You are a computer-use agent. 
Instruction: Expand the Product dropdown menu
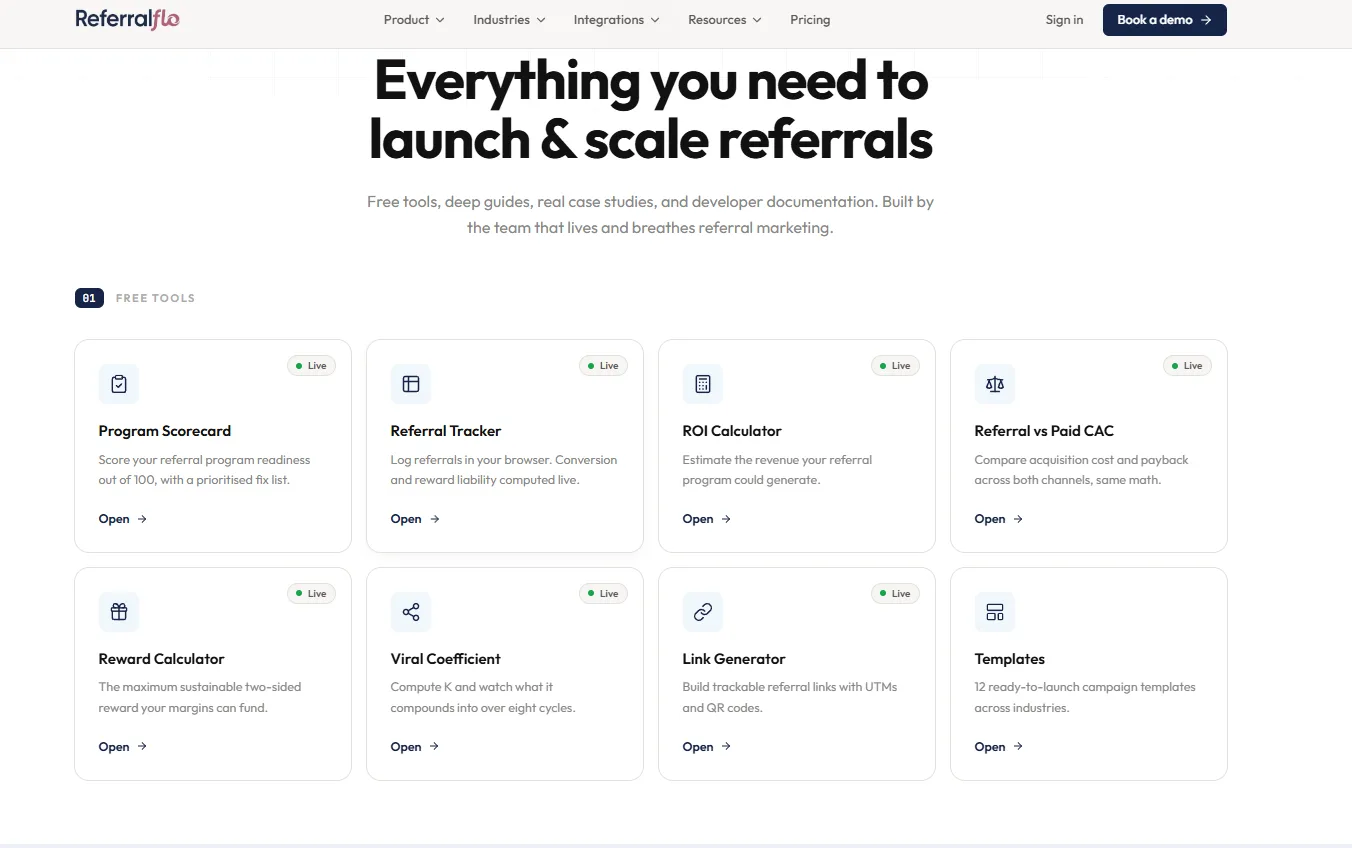414,20
